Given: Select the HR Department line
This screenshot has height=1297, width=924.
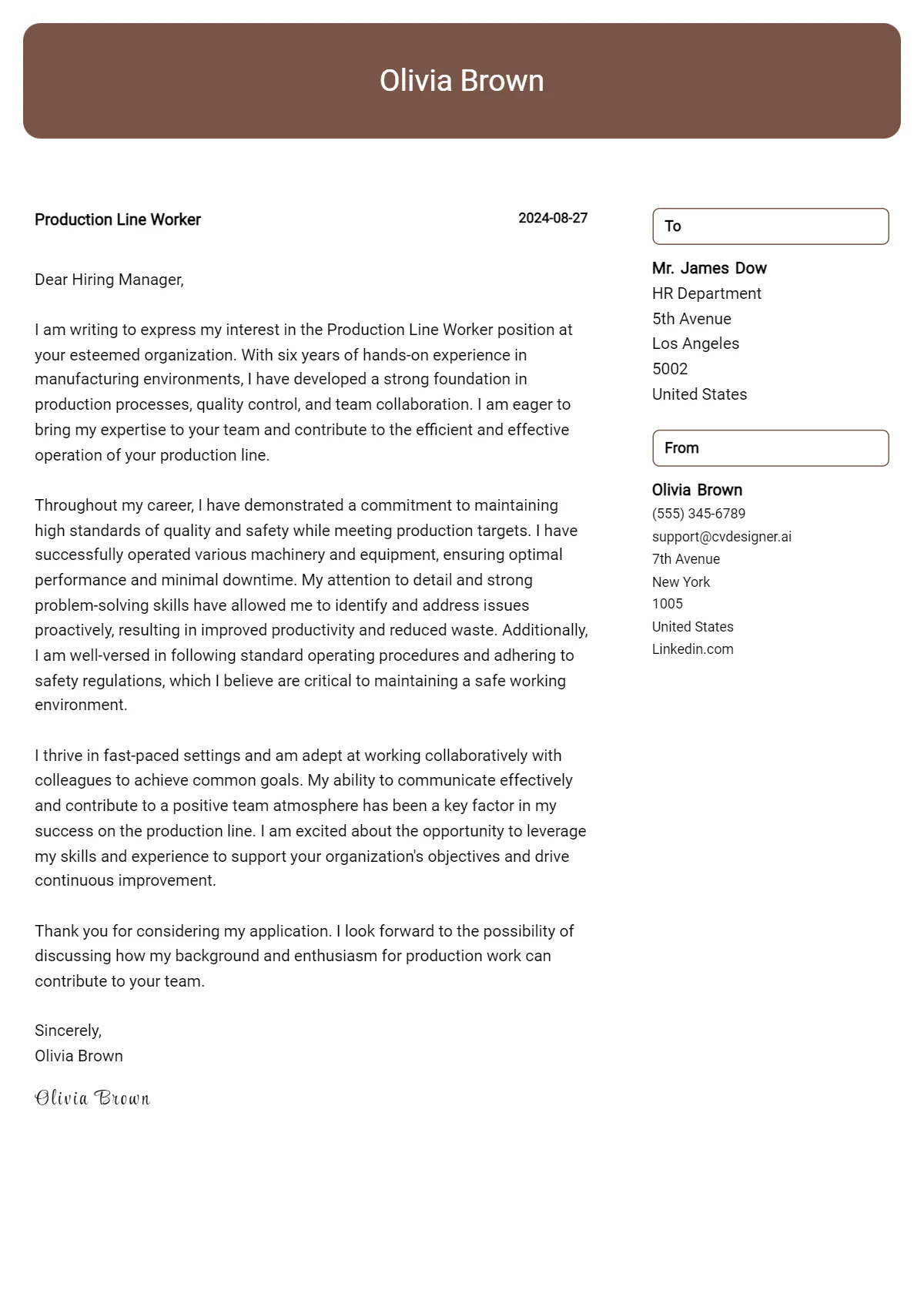Looking at the screenshot, I should click(706, 293).
